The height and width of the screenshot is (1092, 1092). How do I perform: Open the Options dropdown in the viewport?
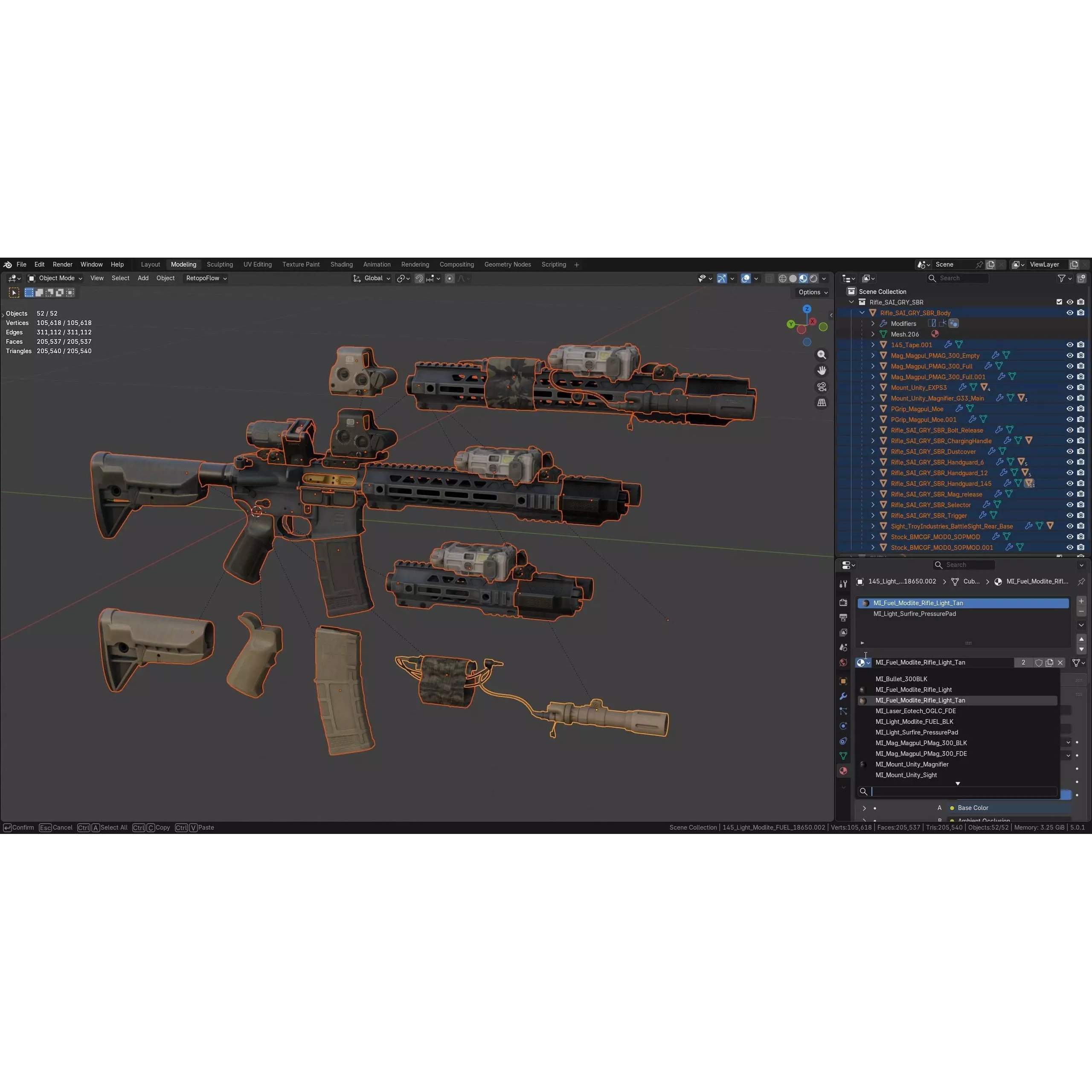point(812,292)
